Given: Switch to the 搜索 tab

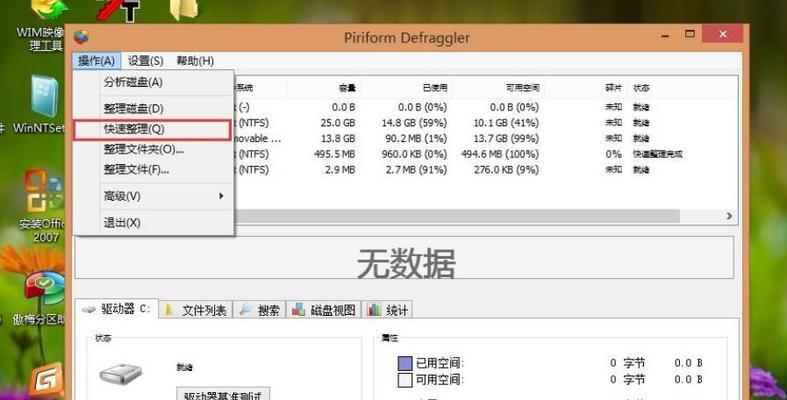Looking at the screenshot, I should pos(260,310).
